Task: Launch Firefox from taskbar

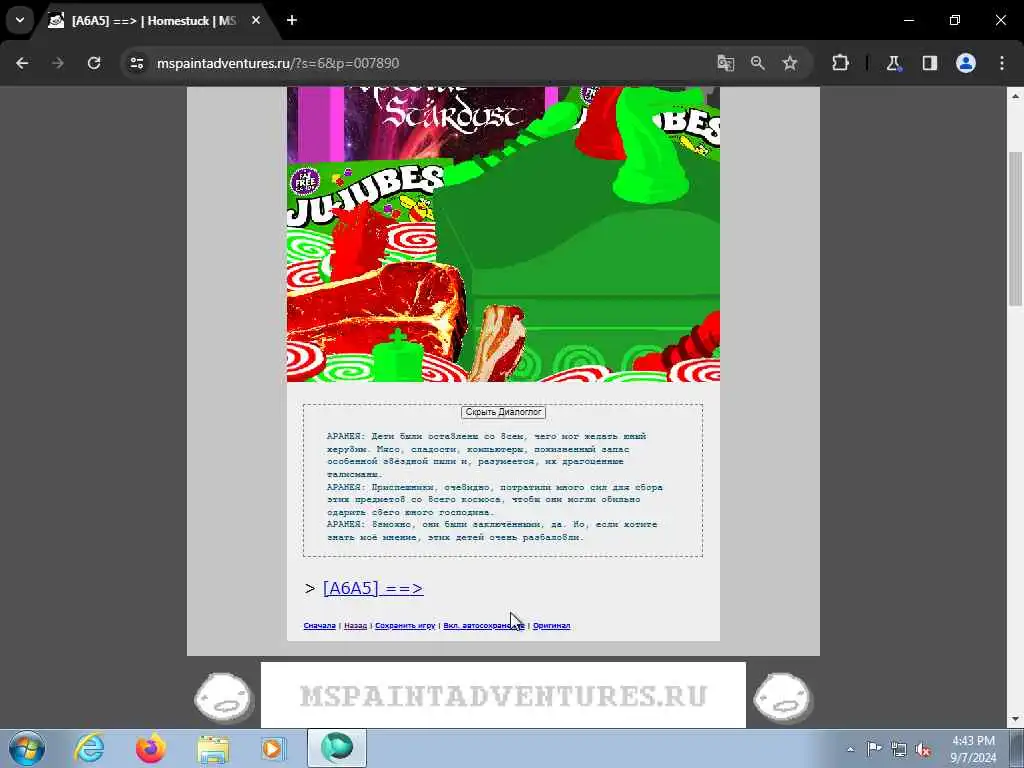Action: tap(151, 748)
